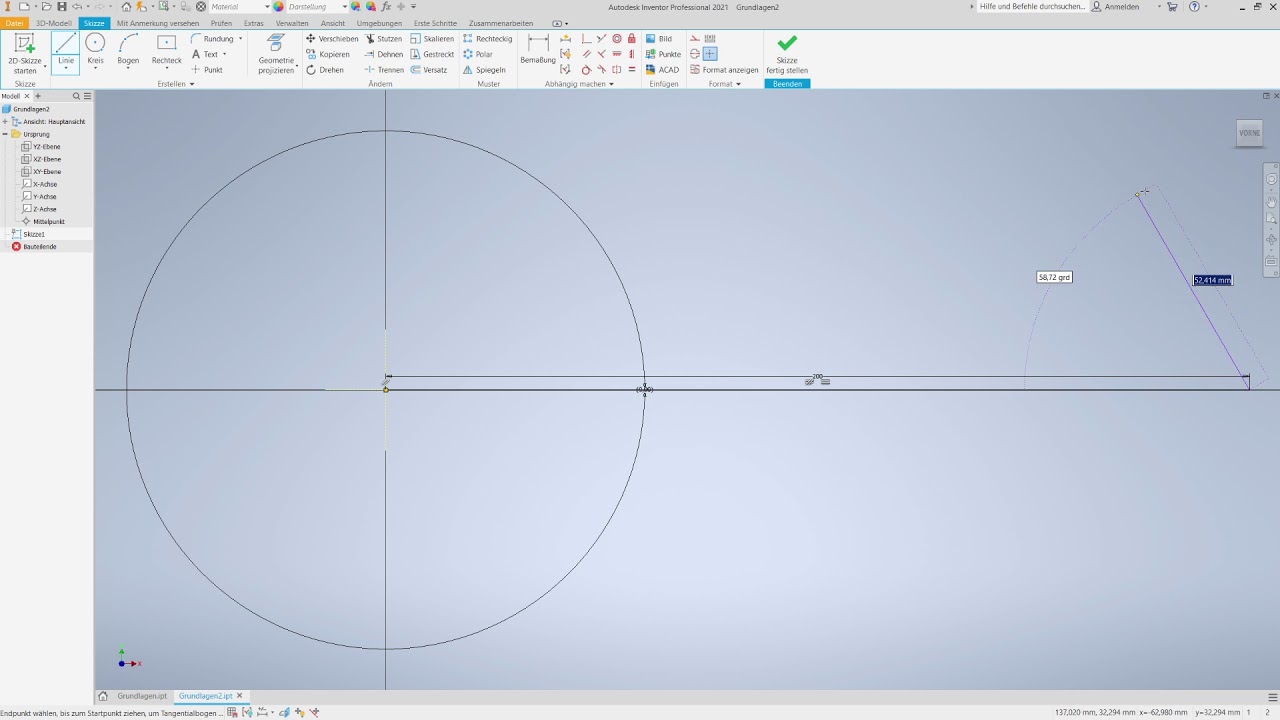Click the 58,72 grd angle input
This screenshot has width=1280, height=720.
click(x=1054, y=277)
